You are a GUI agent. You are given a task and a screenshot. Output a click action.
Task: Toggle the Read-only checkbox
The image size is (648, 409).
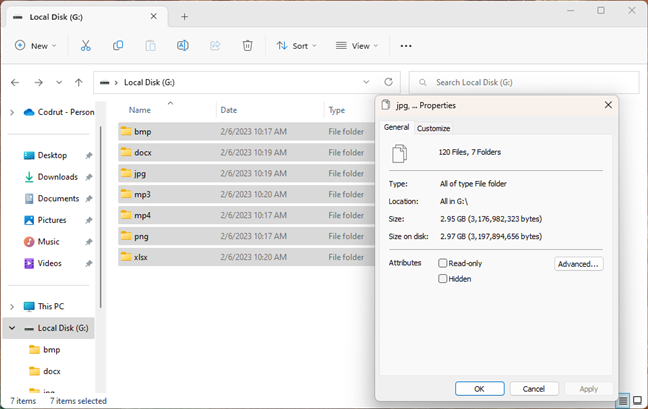coord(443,263)
